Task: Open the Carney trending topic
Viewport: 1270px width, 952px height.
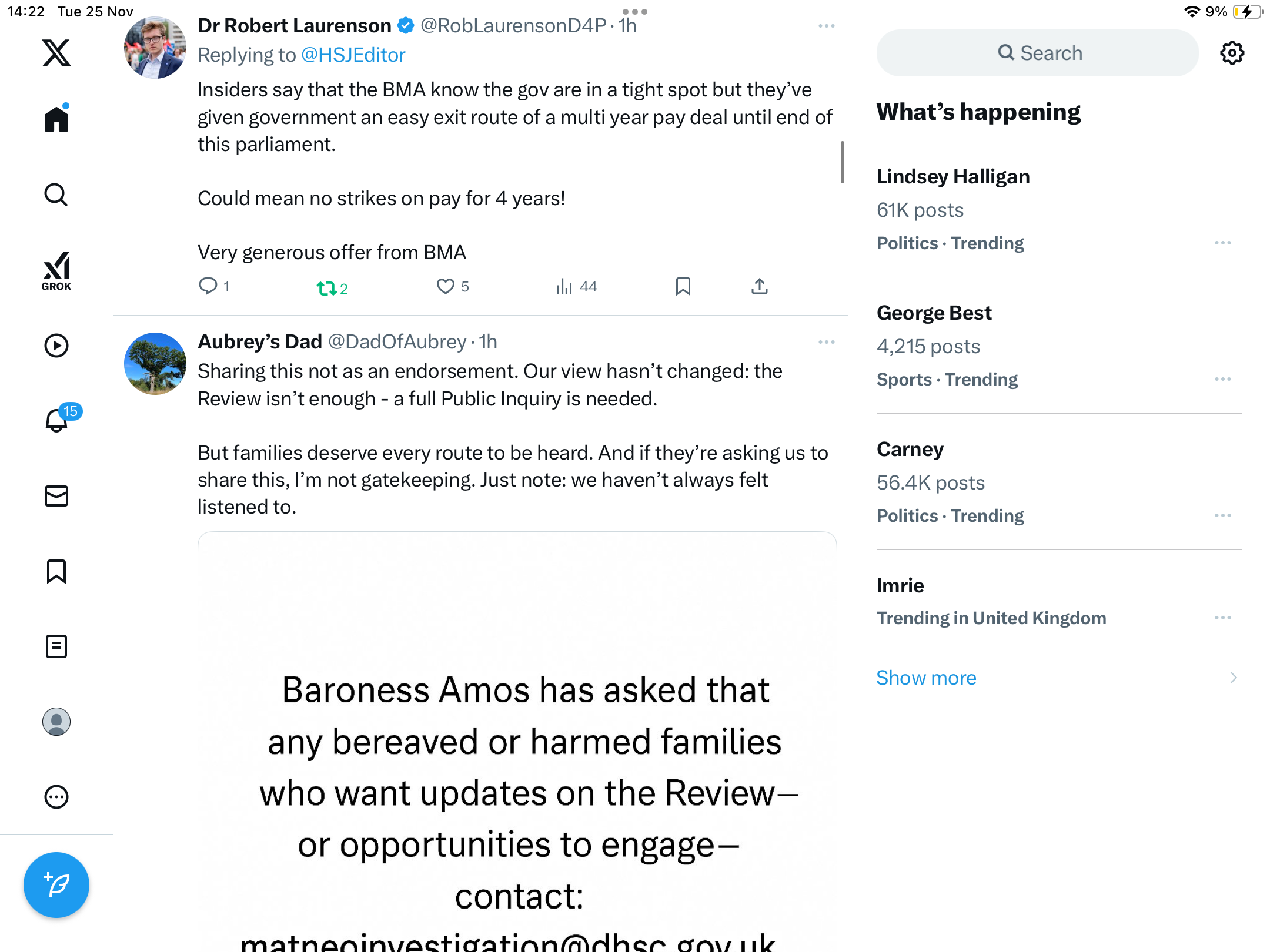Action: point(910,450)
